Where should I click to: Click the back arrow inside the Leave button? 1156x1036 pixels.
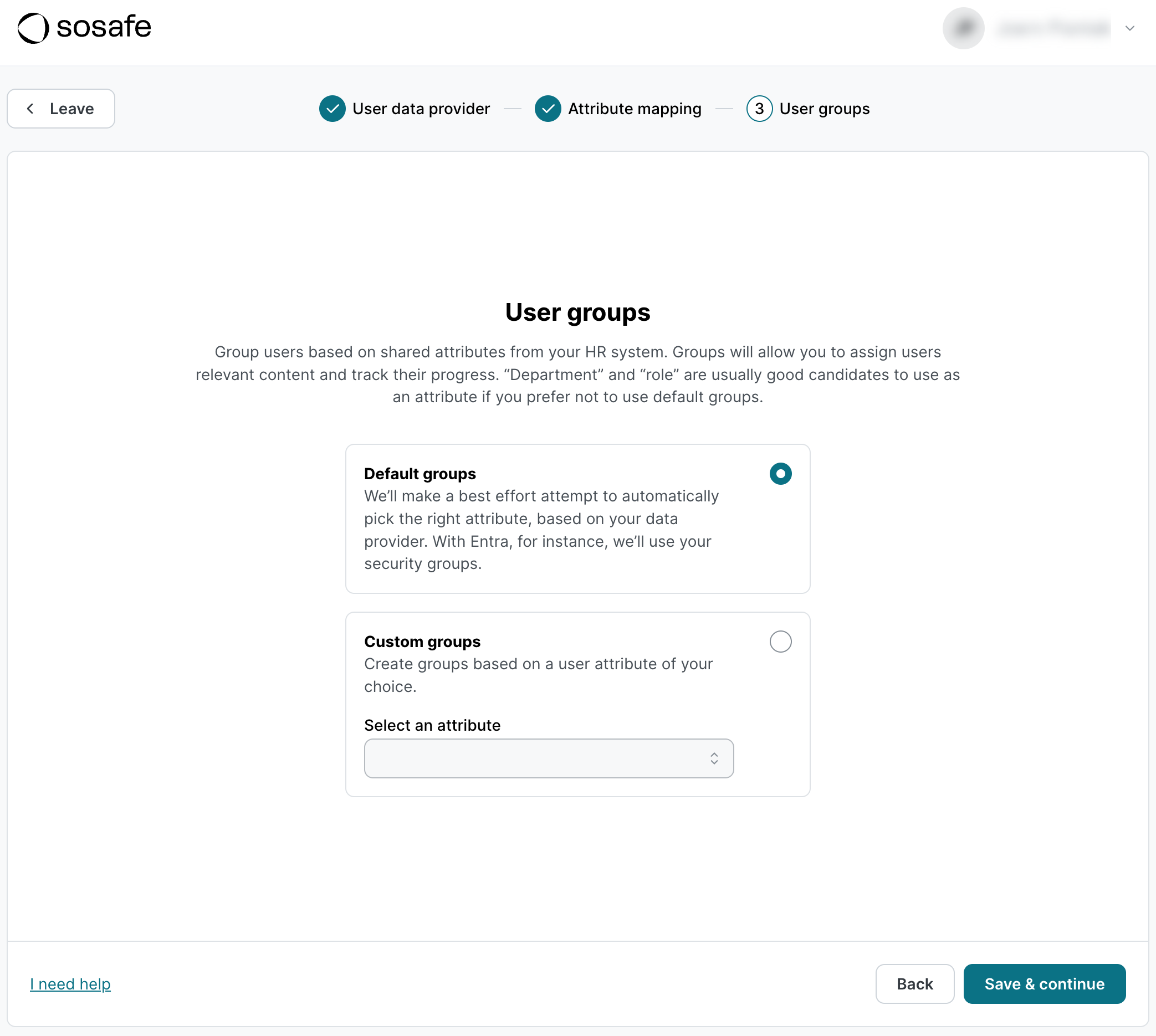[30, 108]
